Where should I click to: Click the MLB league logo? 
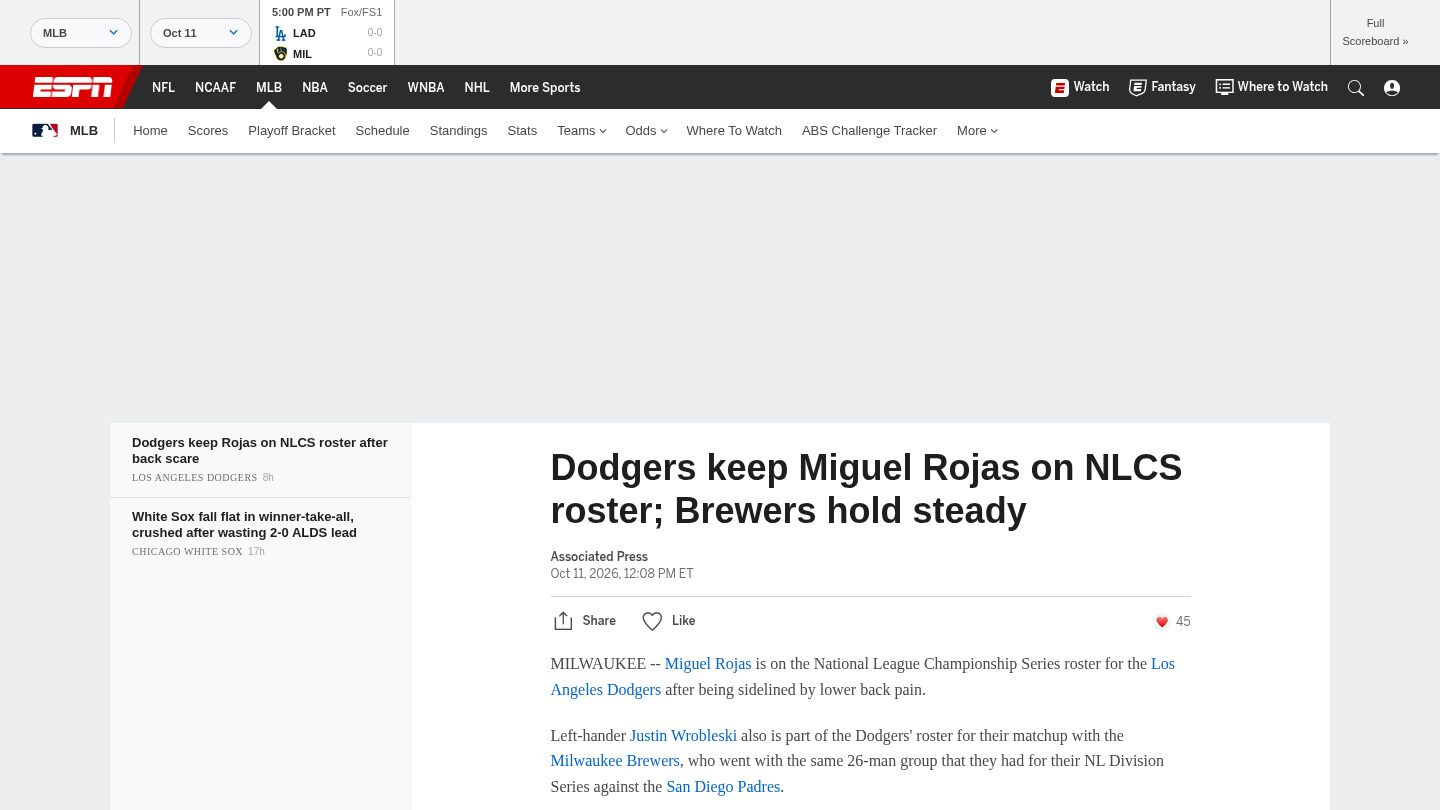(45, 131)
